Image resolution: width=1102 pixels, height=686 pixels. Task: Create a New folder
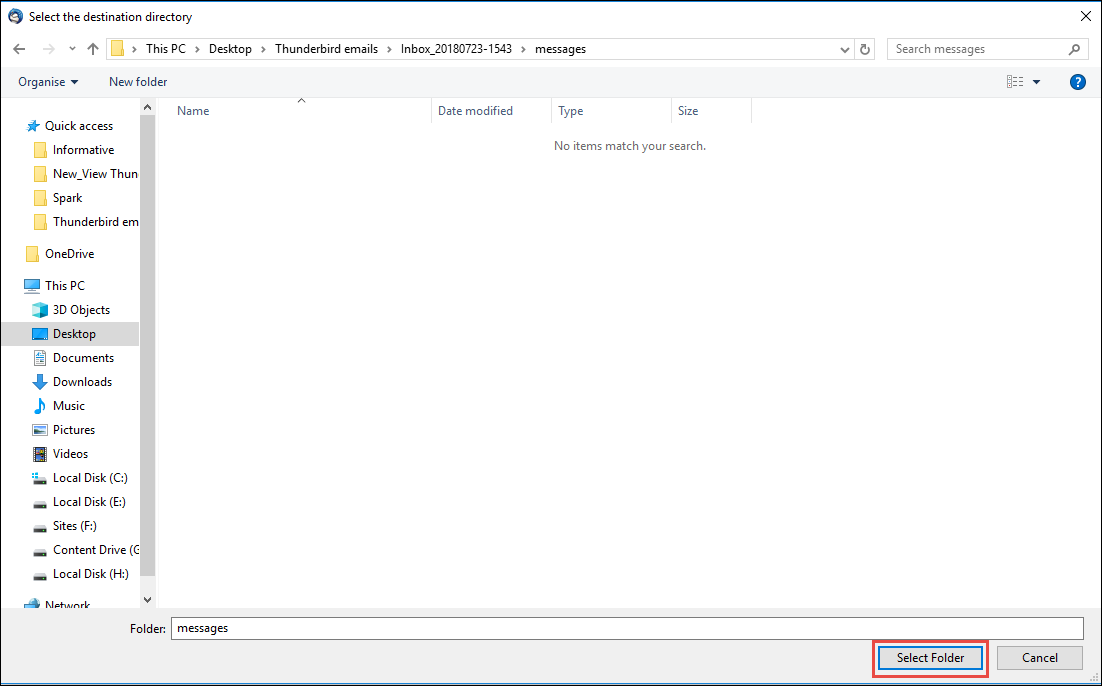137,81
